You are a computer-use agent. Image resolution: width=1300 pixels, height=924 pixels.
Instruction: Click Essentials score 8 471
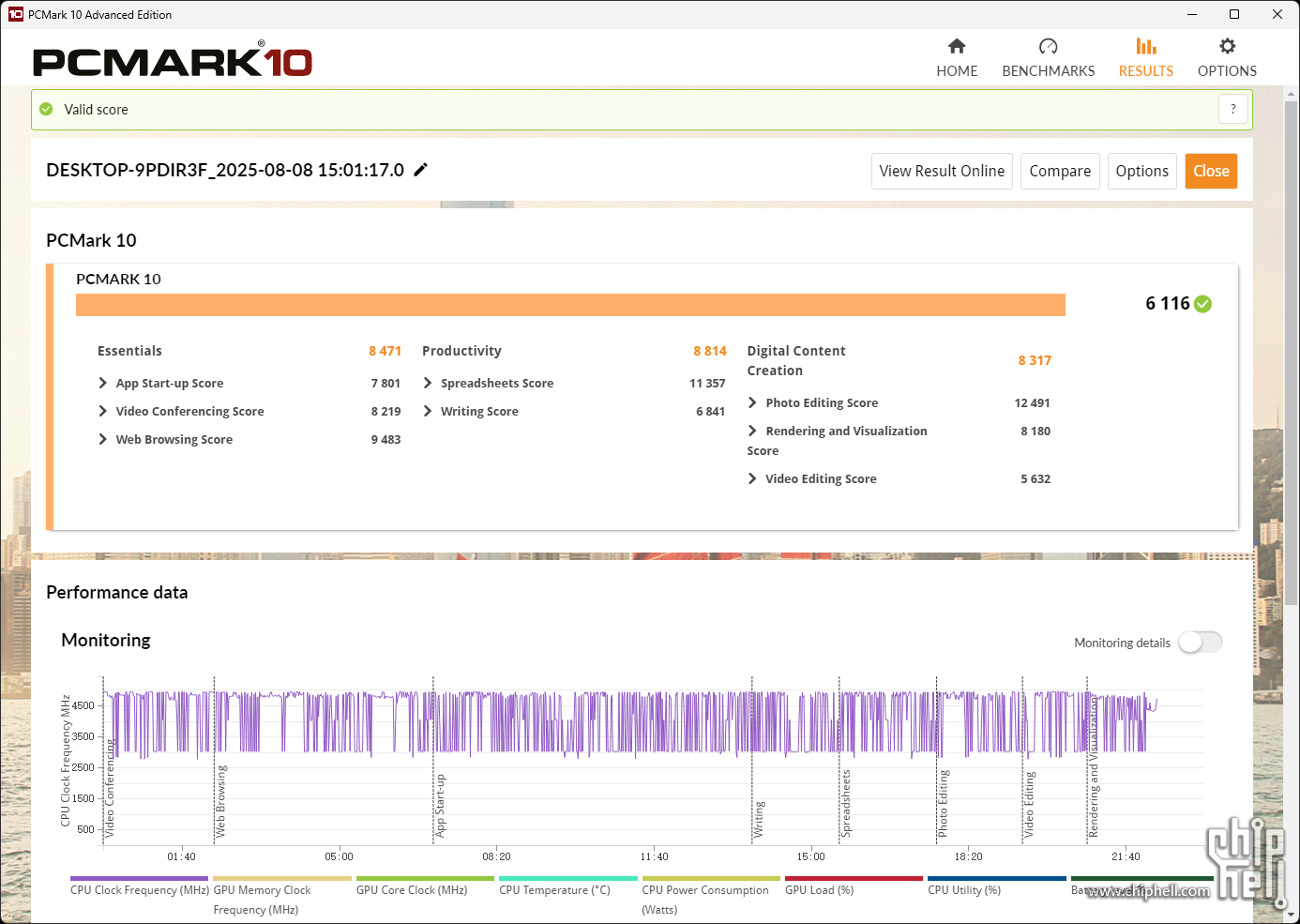coord(385,351)
